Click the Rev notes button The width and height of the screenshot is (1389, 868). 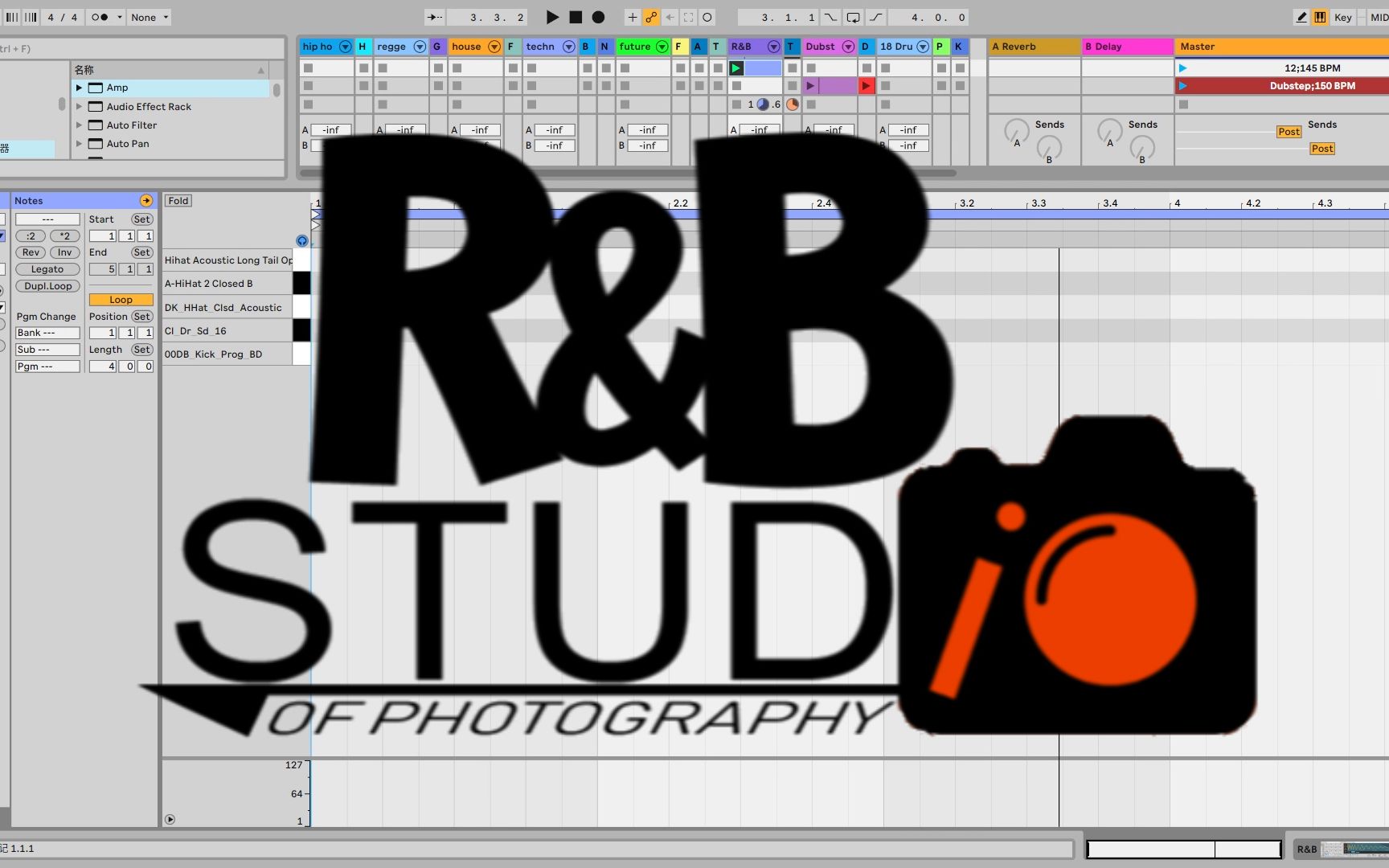[x=31, y=252]
